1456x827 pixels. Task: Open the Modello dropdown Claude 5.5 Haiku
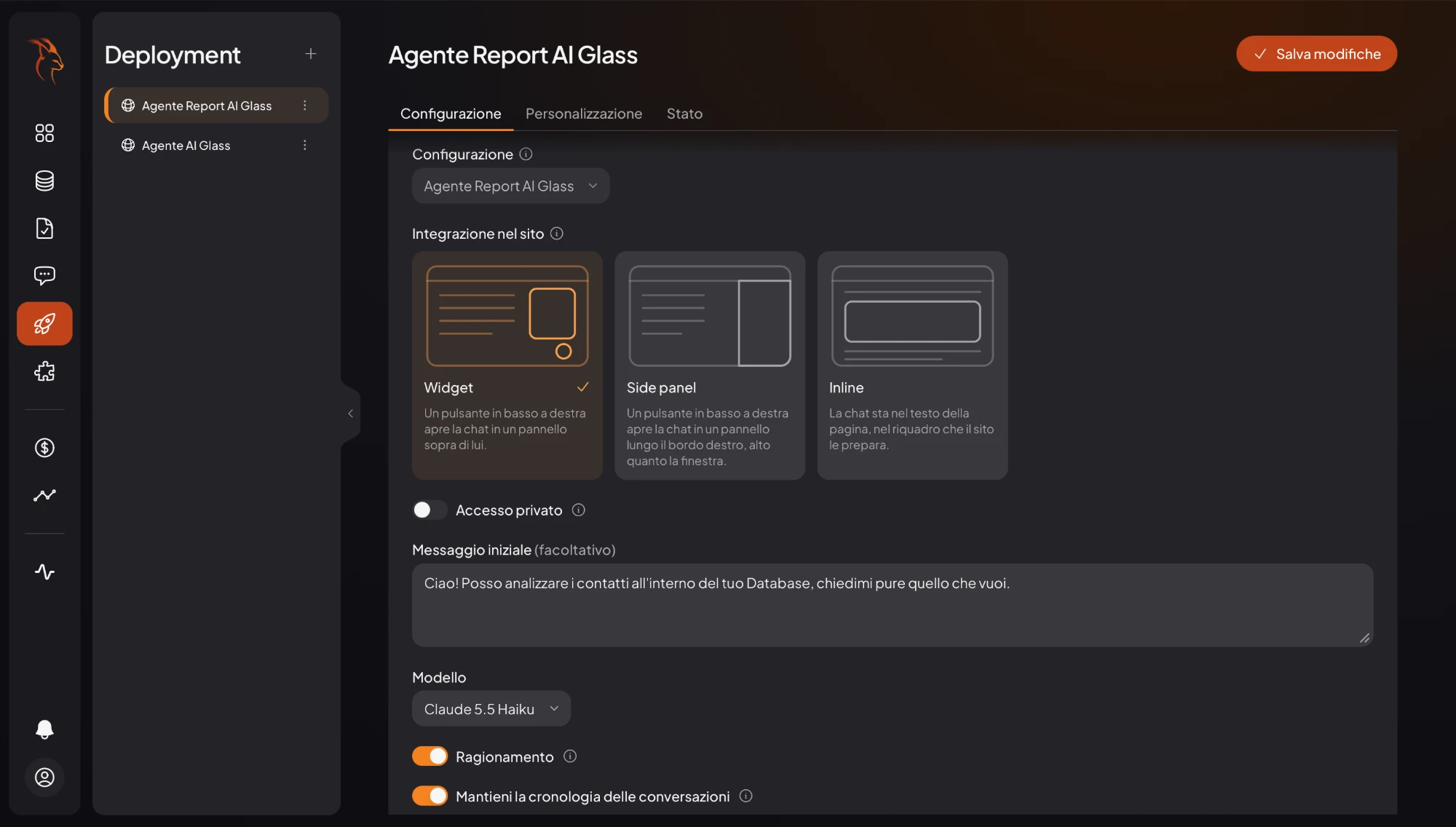[491, 709]
